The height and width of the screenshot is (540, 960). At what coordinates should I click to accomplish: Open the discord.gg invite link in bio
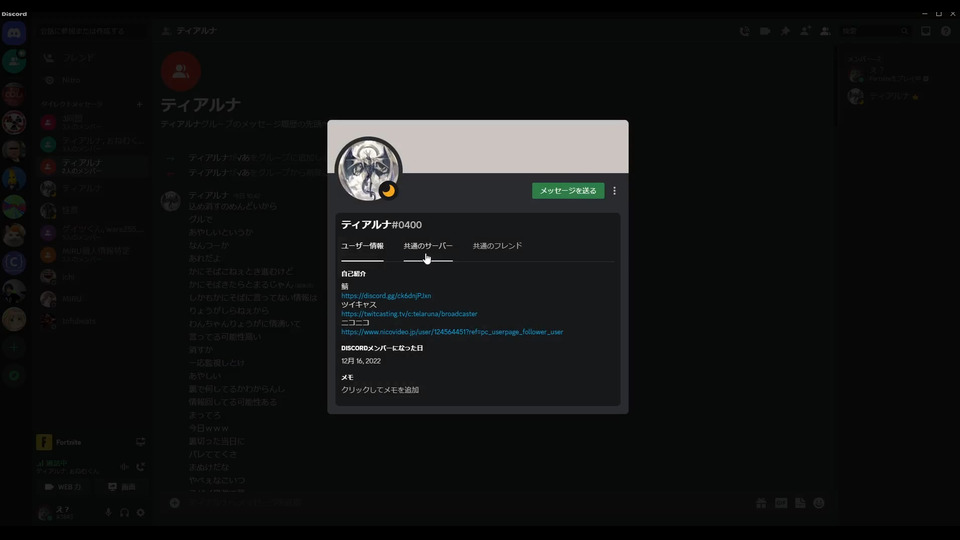click(x=386, y=296)
